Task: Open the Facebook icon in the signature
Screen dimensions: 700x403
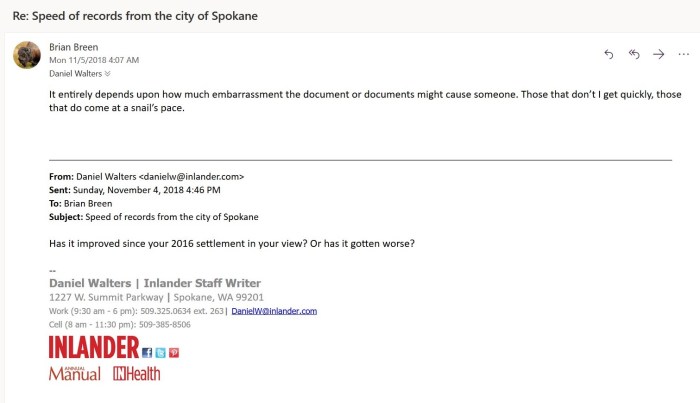Action: (148, 352)
